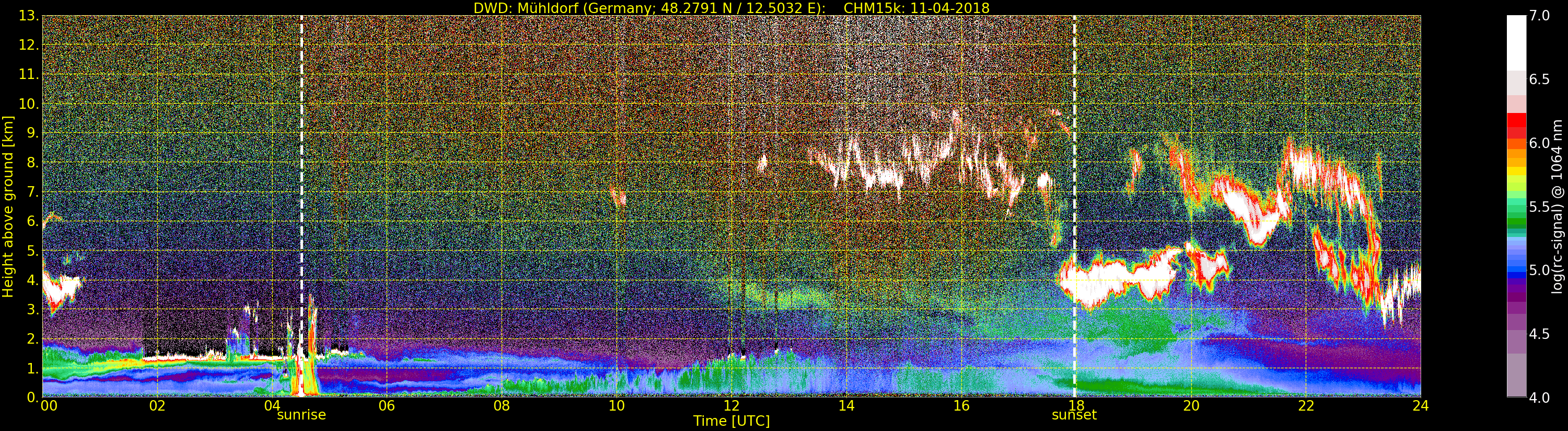1568x431 pixels.
Task: Select the '6.0' colorbar tick label
Action: (1539, 143)
